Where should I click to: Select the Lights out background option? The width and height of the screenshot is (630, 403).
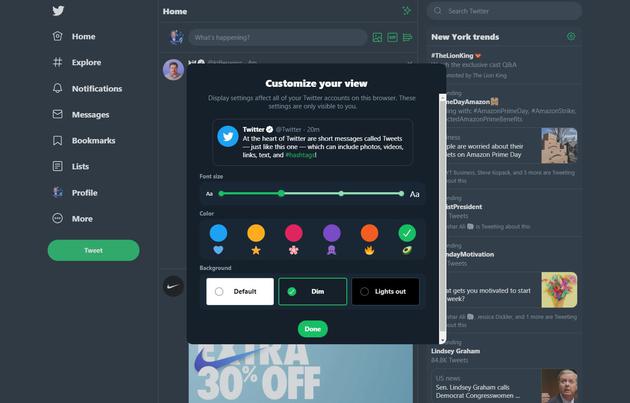(x=385, y=291)
